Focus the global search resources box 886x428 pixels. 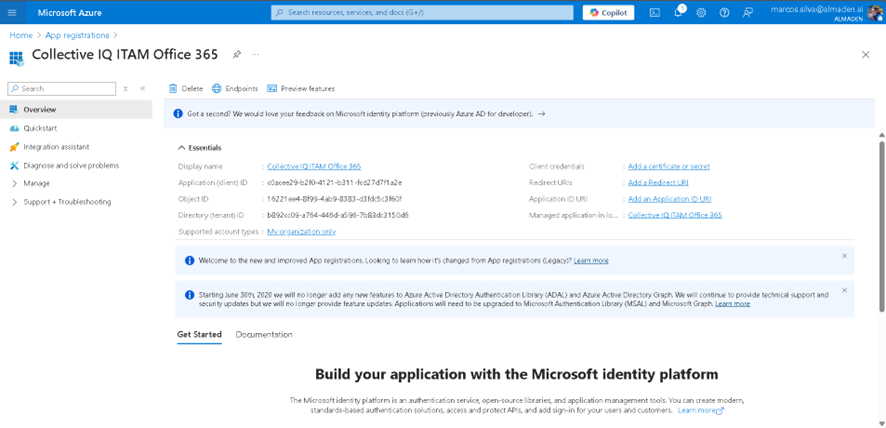(x=422, y=12)
